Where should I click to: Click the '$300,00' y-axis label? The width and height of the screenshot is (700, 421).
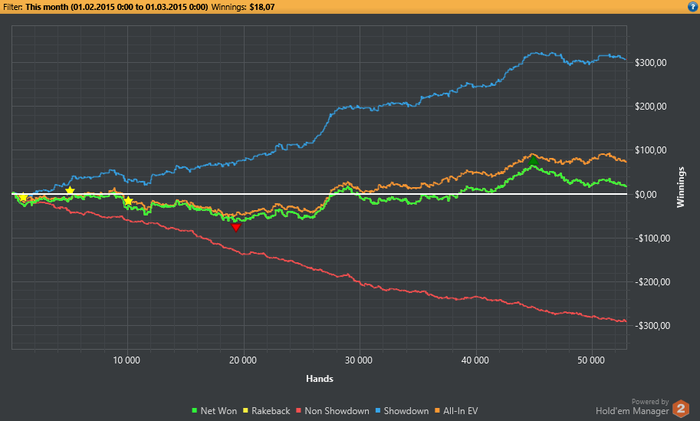[650, 63]
